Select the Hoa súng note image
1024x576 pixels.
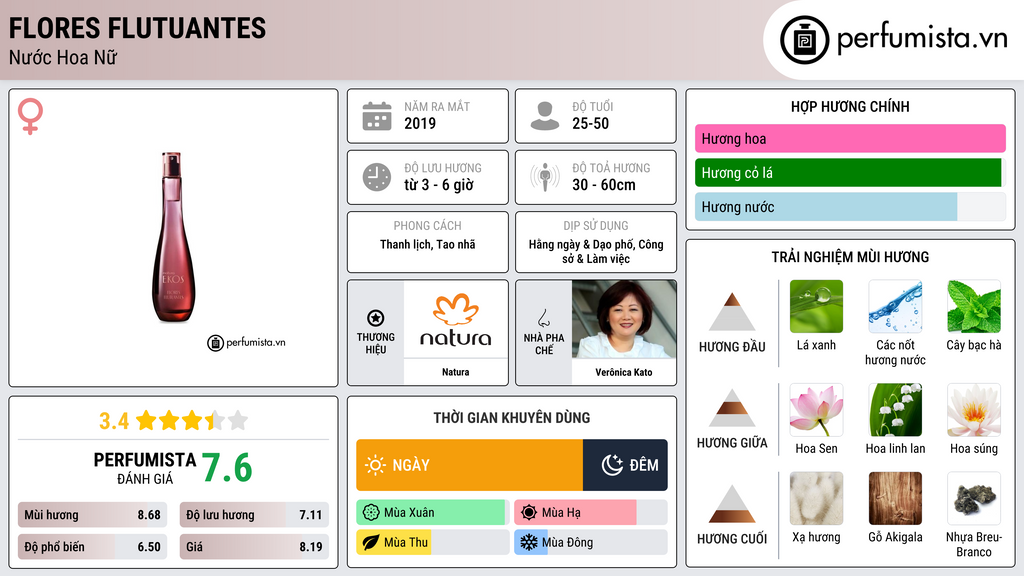click(x=974, y=410)
